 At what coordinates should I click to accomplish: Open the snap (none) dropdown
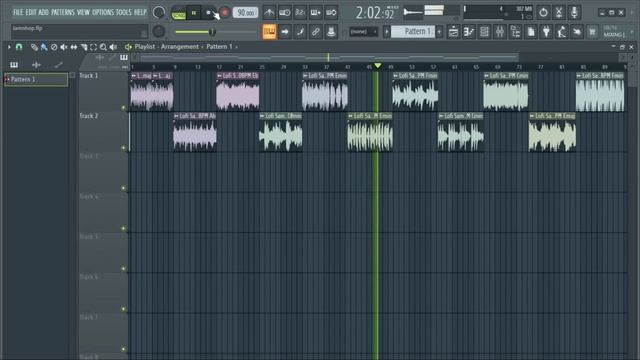(x=363, y=31)
